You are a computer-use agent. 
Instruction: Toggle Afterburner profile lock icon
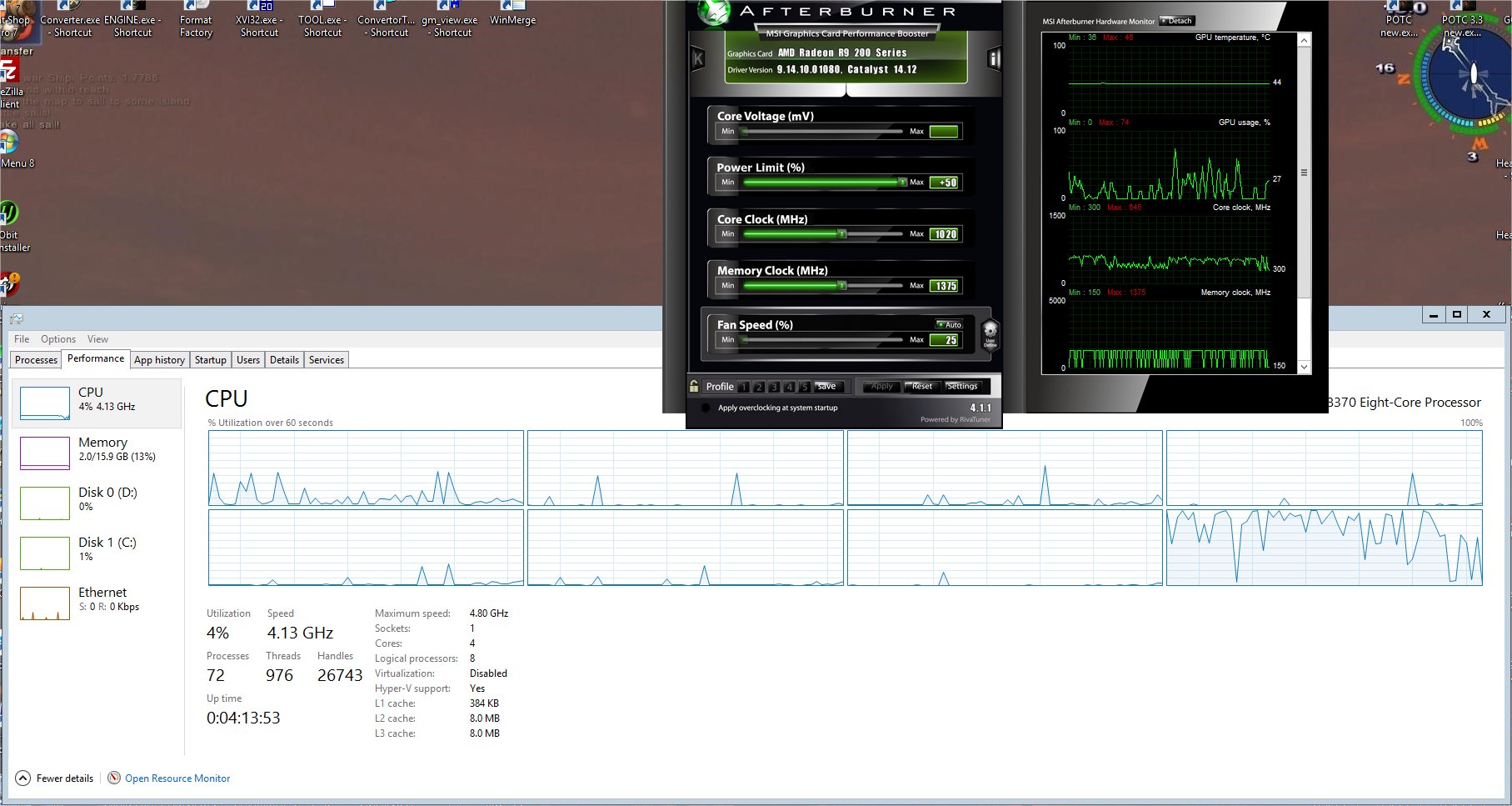tap(694, 386)
